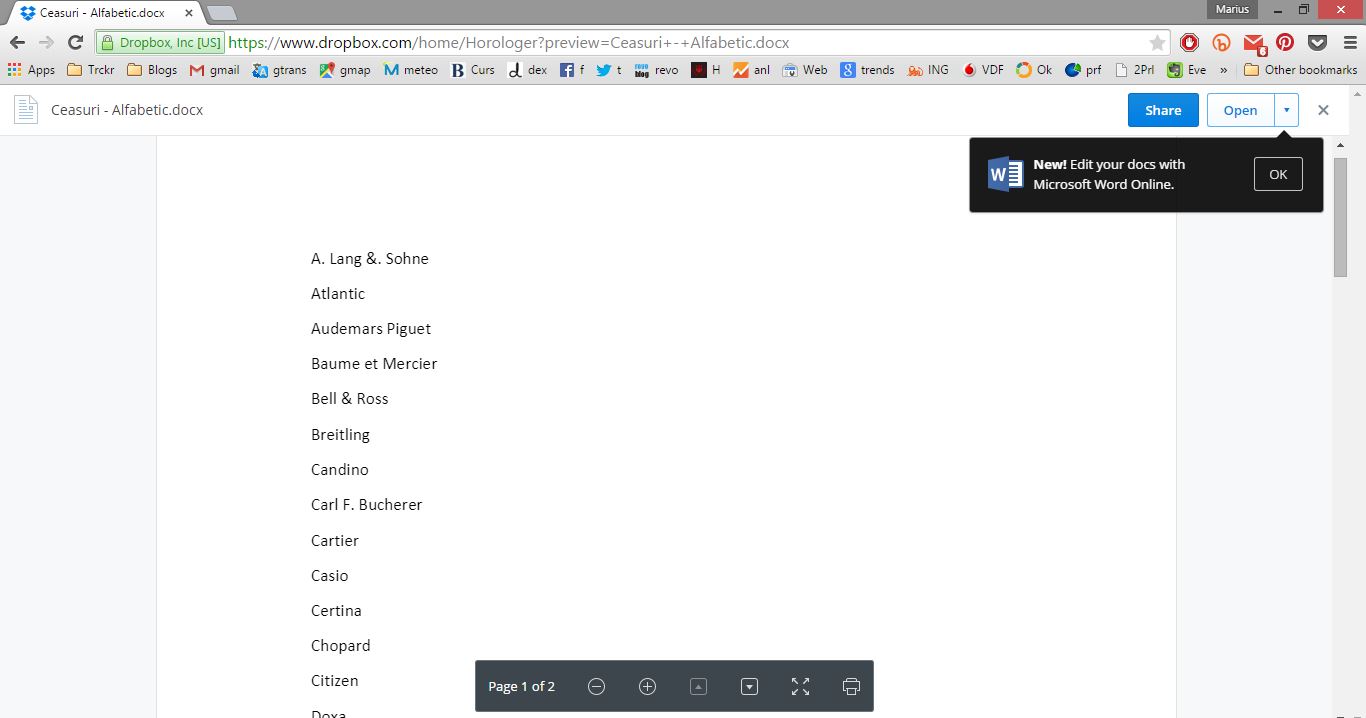Viewport: 1366px width, 718px height.
Task: Print the document preview
Action: (x=851, y=686)
